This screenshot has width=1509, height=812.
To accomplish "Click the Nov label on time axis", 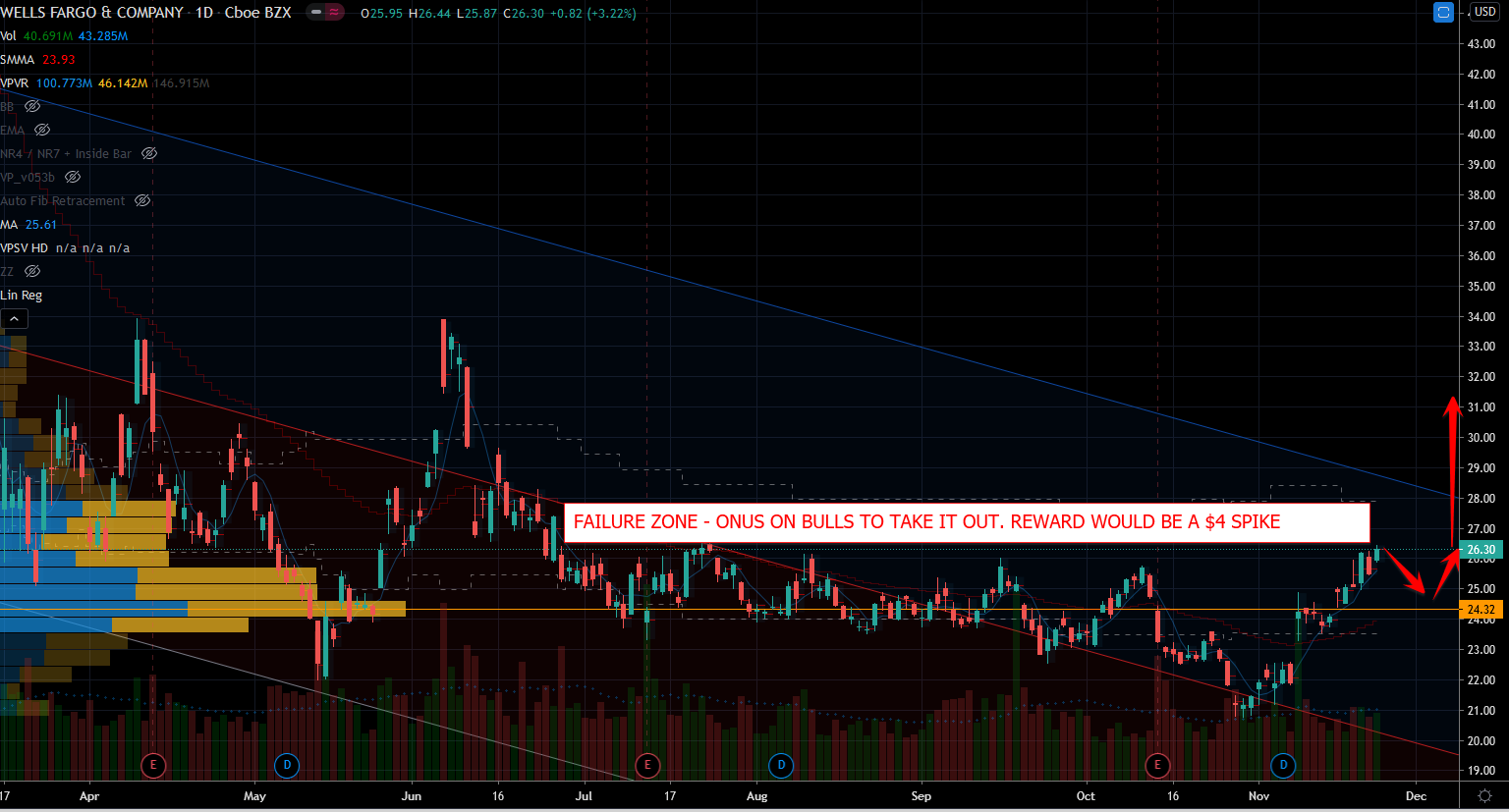I will pyautogui.click(x=1258, y=796).
